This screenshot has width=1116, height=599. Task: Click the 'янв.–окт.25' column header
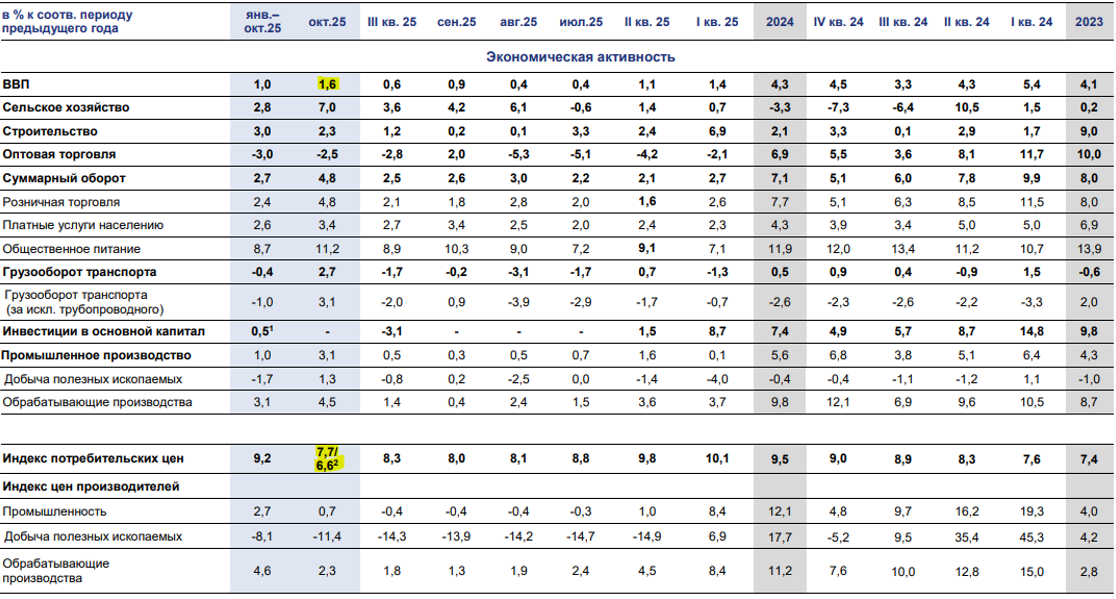pos(263,22)
